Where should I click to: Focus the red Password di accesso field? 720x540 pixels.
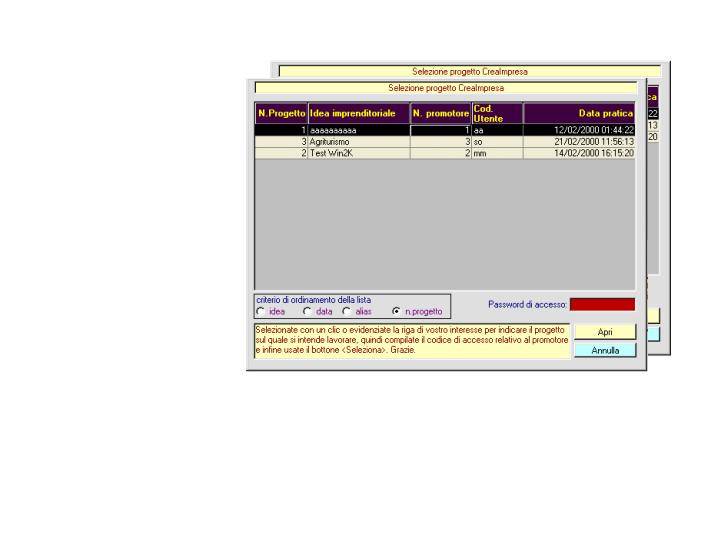pos(602,304)
